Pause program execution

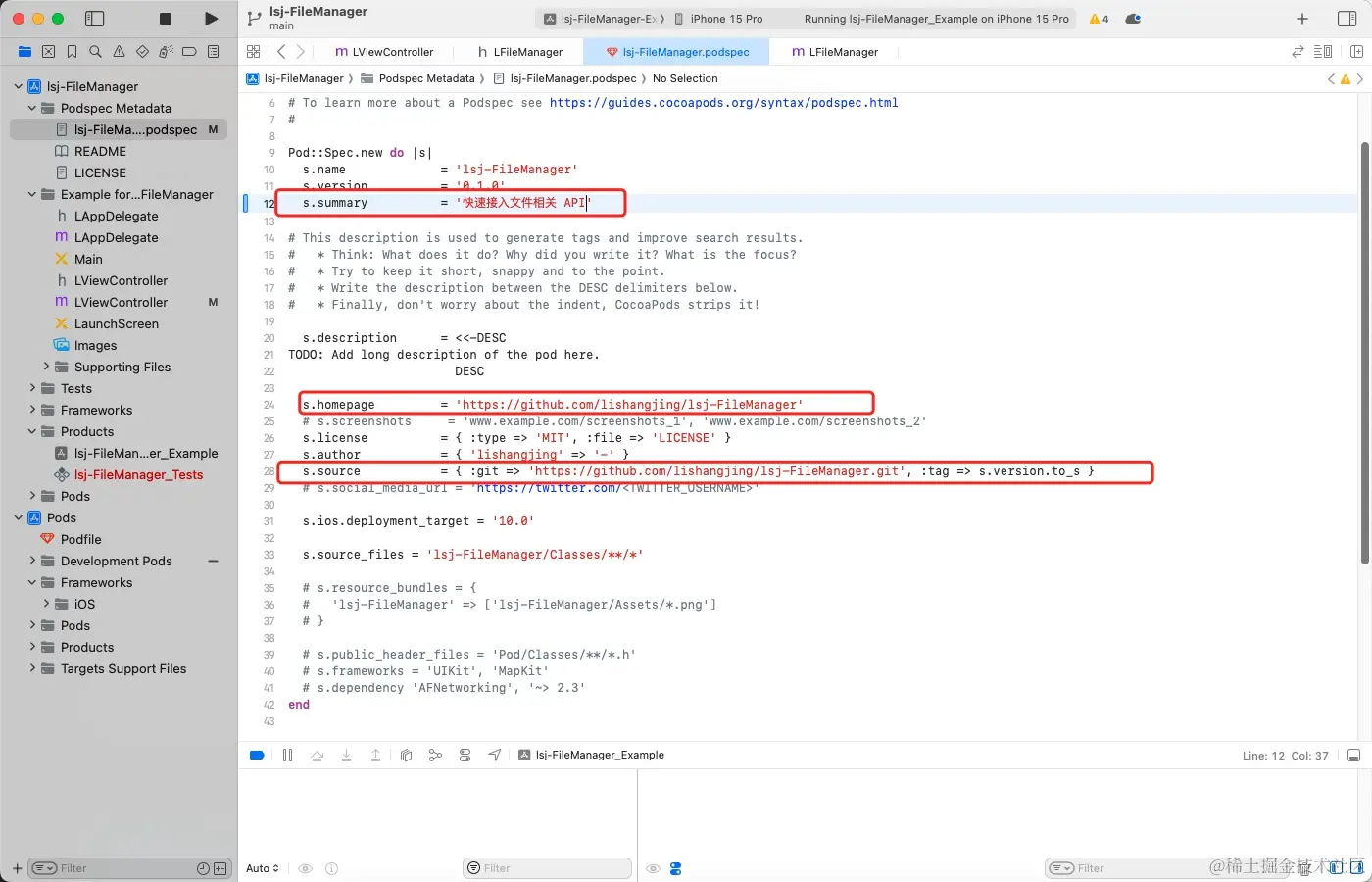click(287, 755)
